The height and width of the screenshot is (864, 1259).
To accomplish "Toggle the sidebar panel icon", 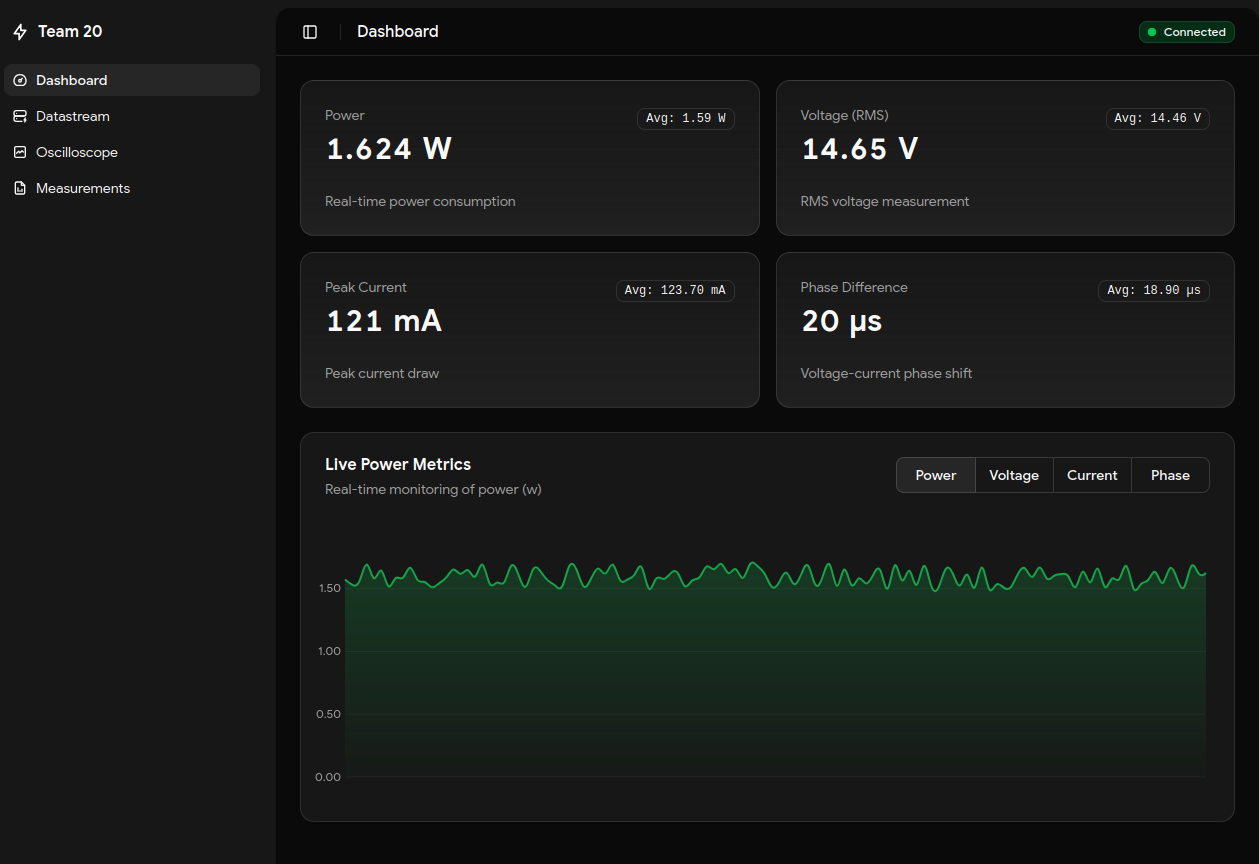I will pos(310,32).
